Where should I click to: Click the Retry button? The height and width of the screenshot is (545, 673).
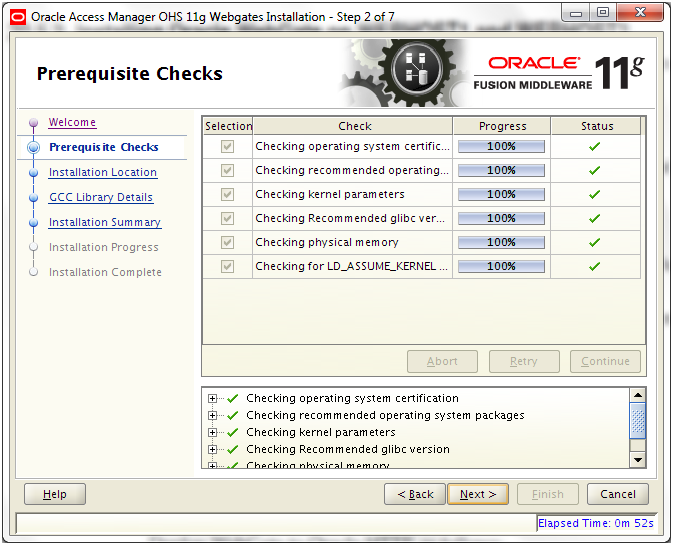click(x=524, y=362)
